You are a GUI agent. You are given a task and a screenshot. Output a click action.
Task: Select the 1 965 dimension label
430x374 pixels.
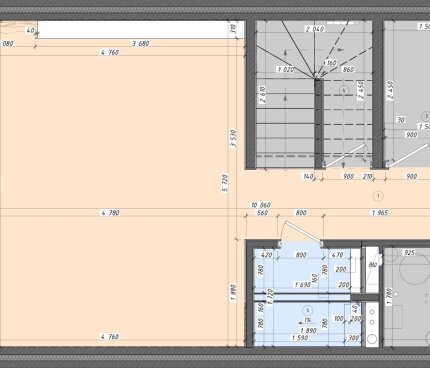380,213
